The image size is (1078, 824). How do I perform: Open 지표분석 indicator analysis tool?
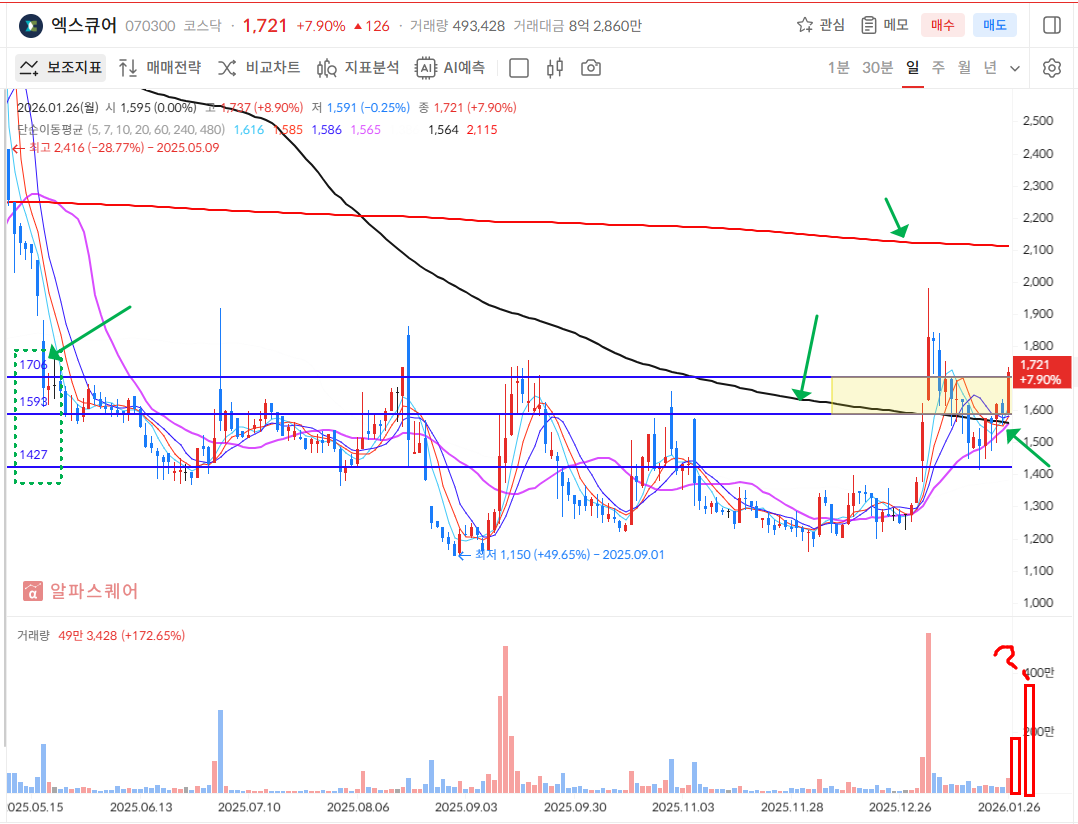tap(358, 68)
